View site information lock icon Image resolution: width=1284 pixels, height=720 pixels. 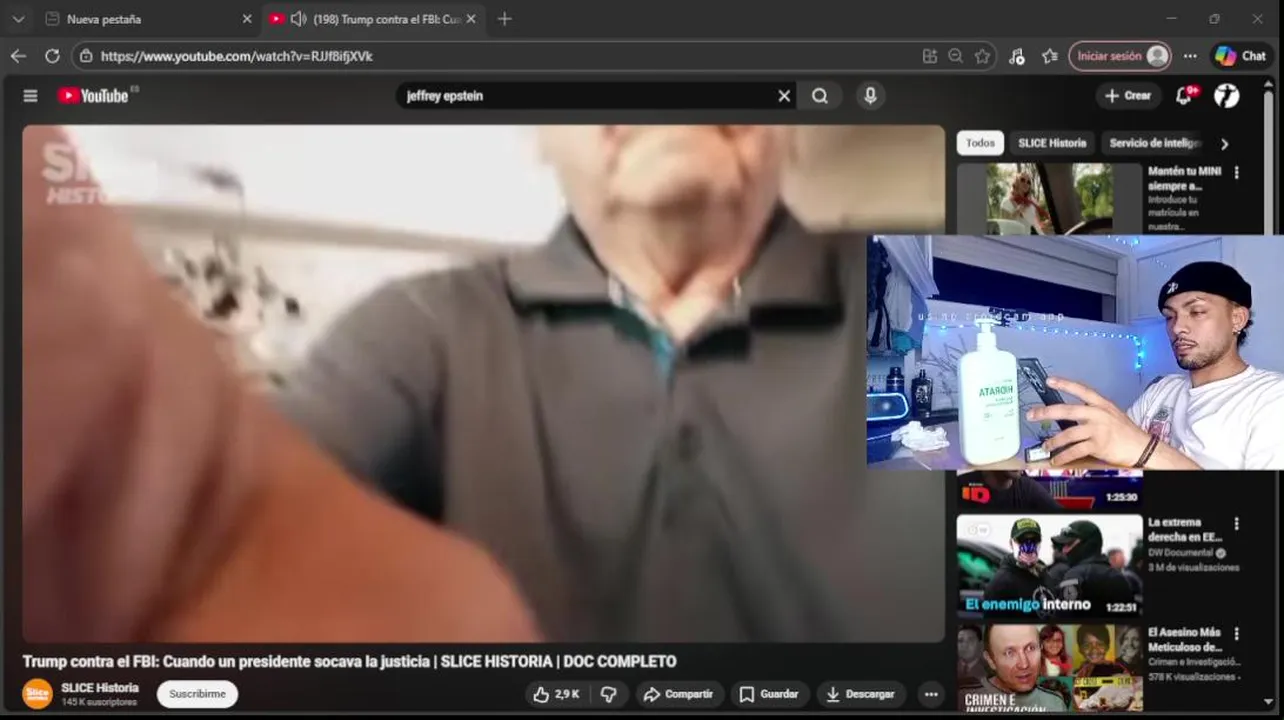(x=86, y=57)
